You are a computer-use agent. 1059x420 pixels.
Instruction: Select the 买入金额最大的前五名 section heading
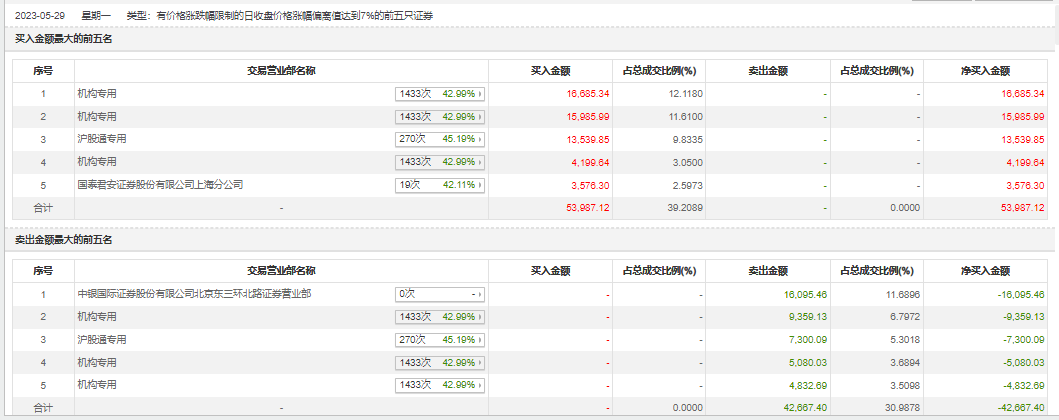[64, 39]
